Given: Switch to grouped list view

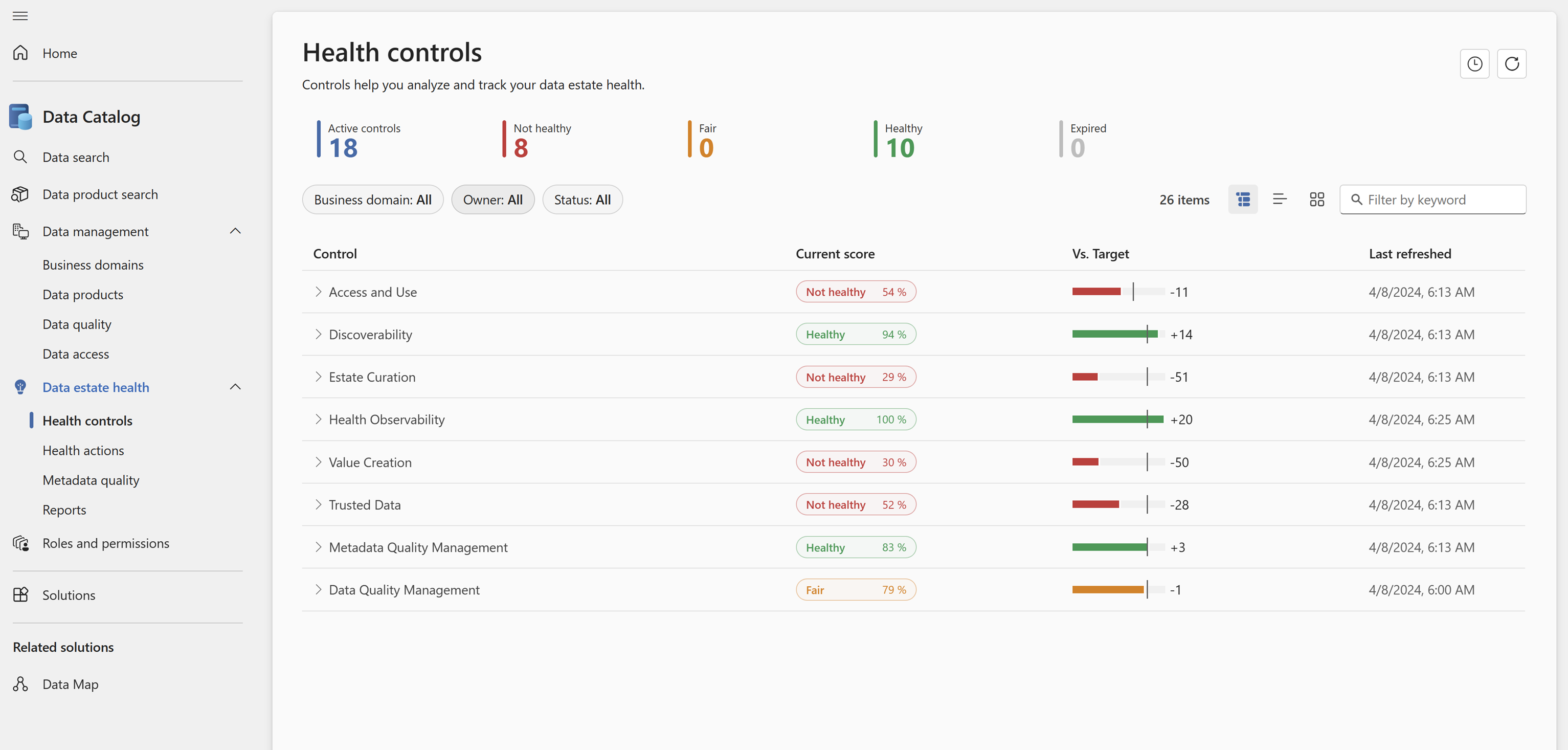Looking at the screenshot, I should point(1242,200).
